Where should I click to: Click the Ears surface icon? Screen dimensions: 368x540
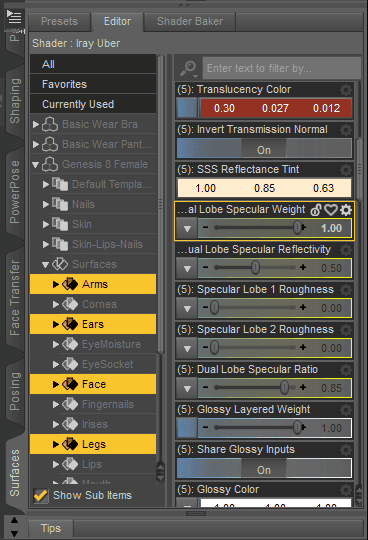pos(70,324)
